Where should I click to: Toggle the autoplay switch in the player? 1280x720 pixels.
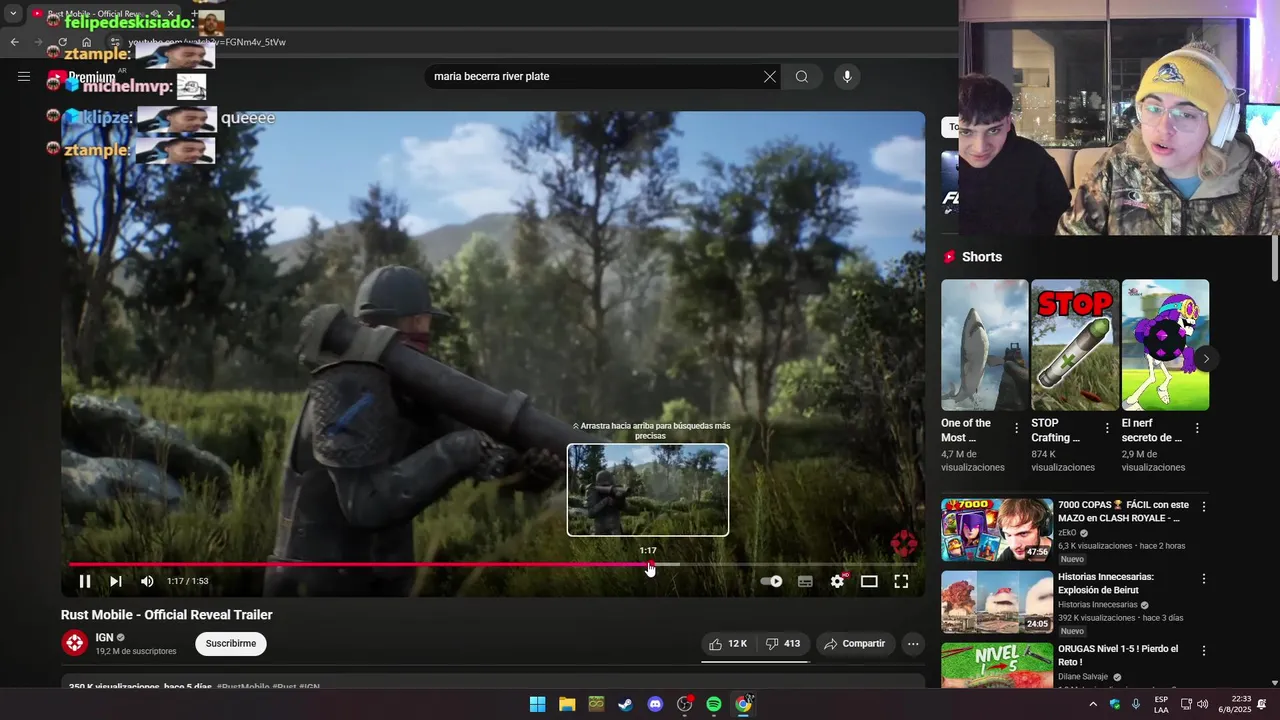tap(771, 581)
